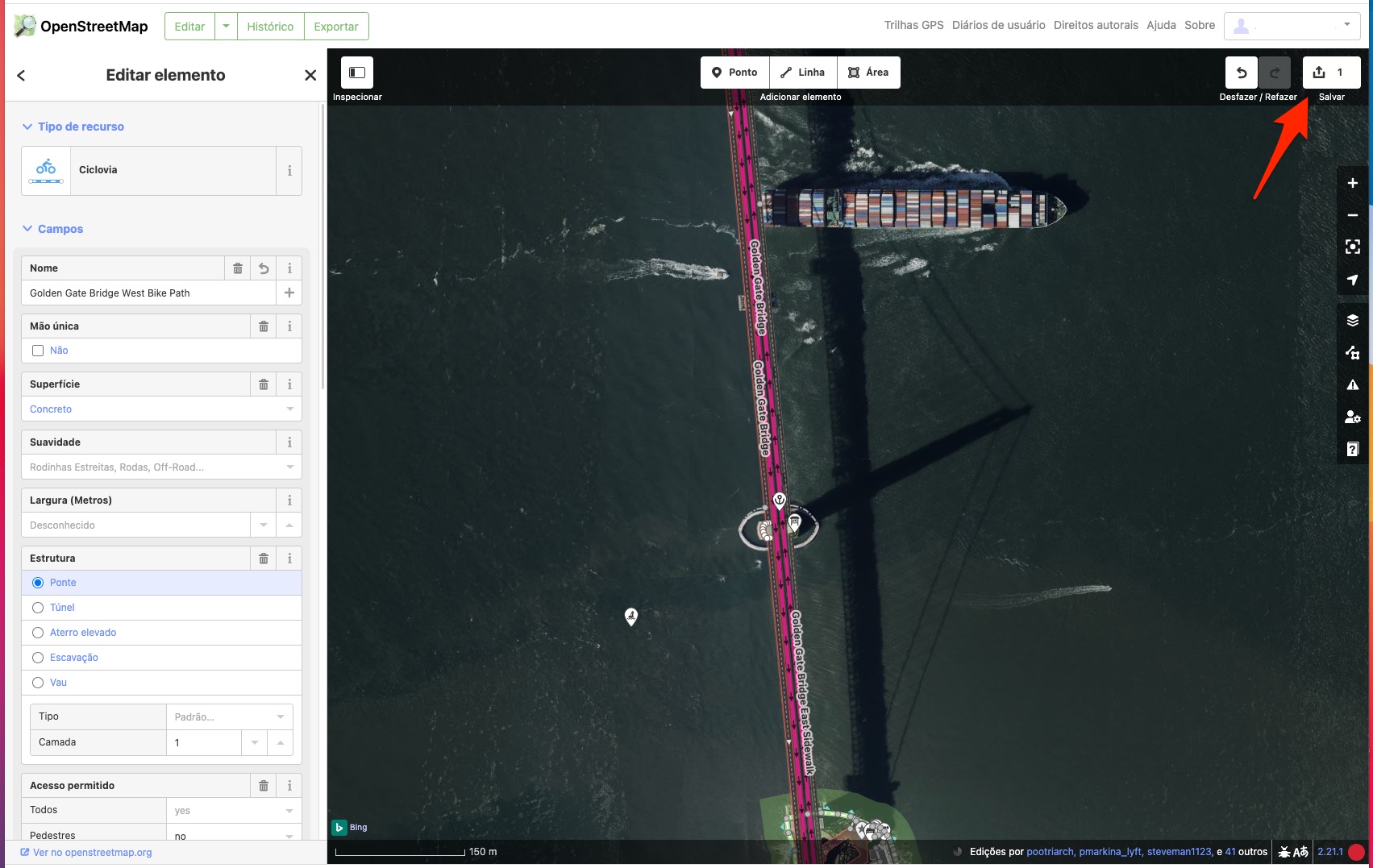Show info for the Nome field
Screen dimensions: 1373x868
(x=289, y=268)
